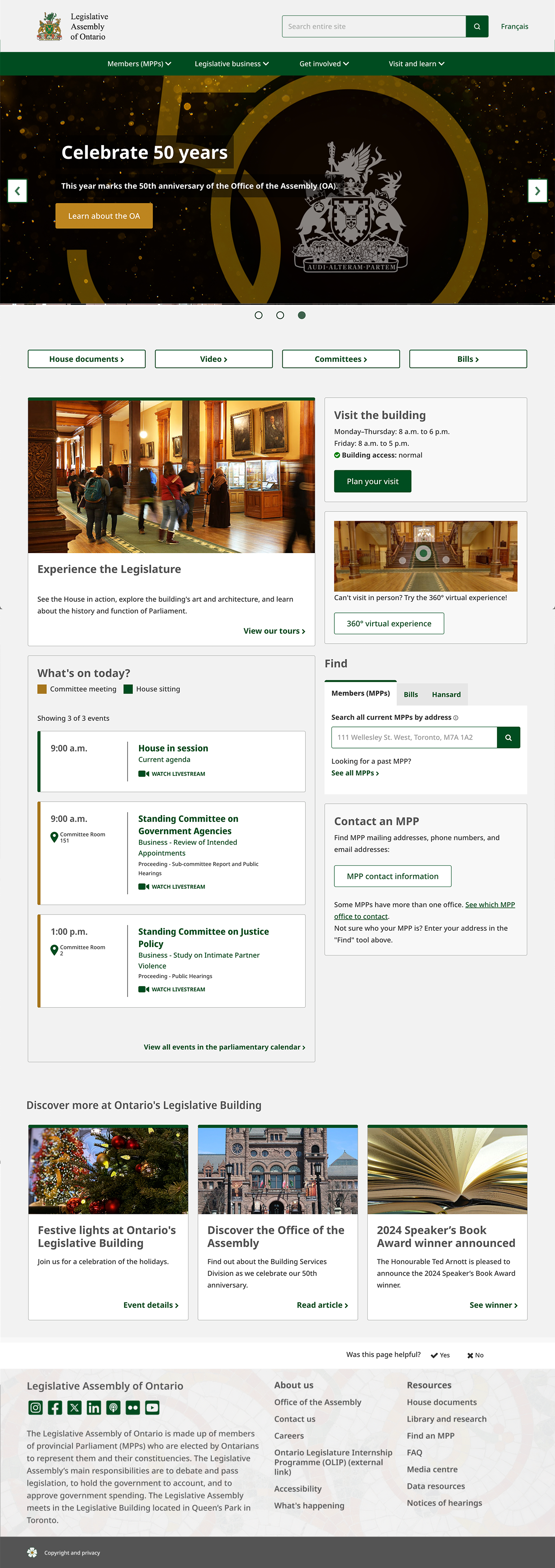Screen dimensions: 555x1568
Task: Open the 'Current agenda' link
Action: pyautogui.click(x=165, y=760)
